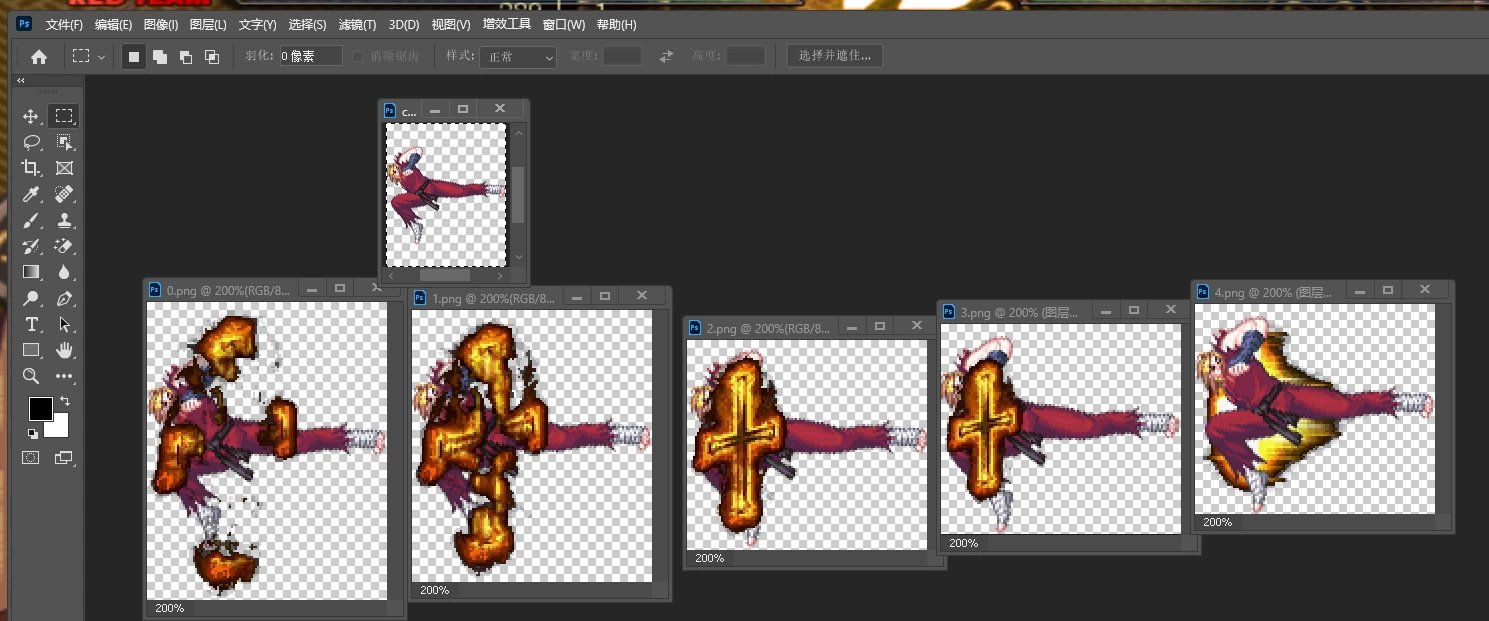Change screen mode in toolbox
Viewport: 1489px width, 621px height.
click(x=64, y=458)
